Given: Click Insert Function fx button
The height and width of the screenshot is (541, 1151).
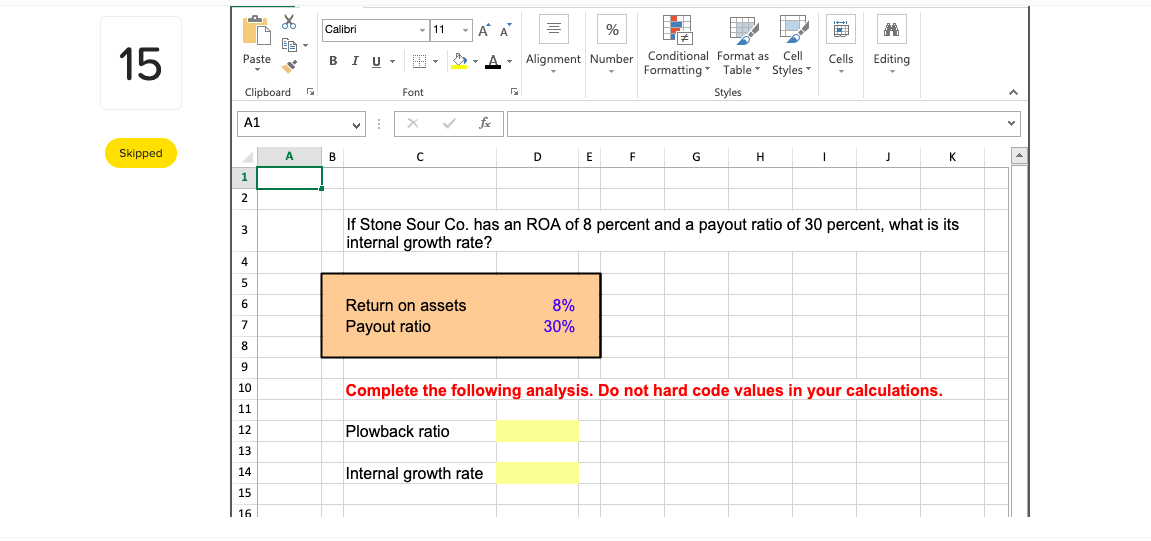Looking at the screenshot, I should coord(485,124).
